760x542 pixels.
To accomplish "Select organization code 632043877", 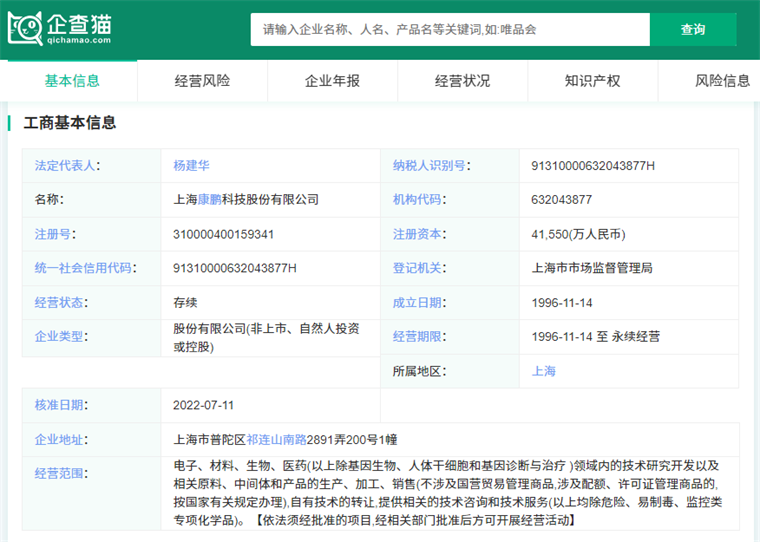I will point(562,200).
